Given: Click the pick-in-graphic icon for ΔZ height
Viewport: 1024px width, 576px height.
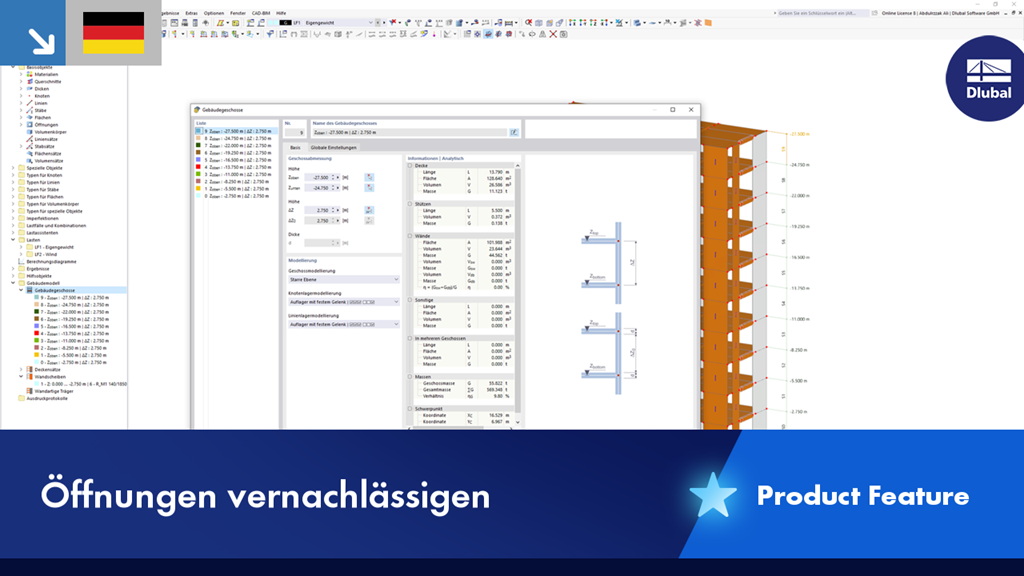Looking at the screenshot, I should (x=369, y=210).
